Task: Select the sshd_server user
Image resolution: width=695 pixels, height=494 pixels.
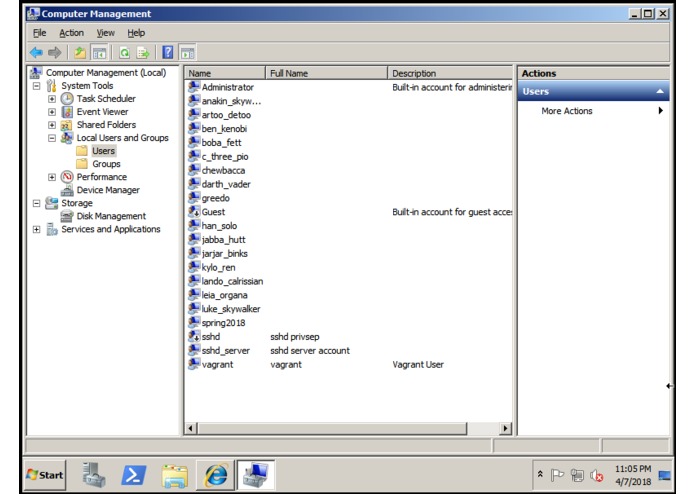Action: click(x=225, y=350)
